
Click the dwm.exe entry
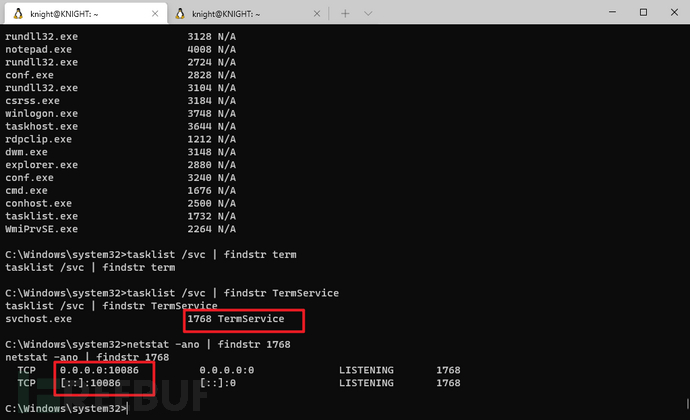click(x=121, y=152)
